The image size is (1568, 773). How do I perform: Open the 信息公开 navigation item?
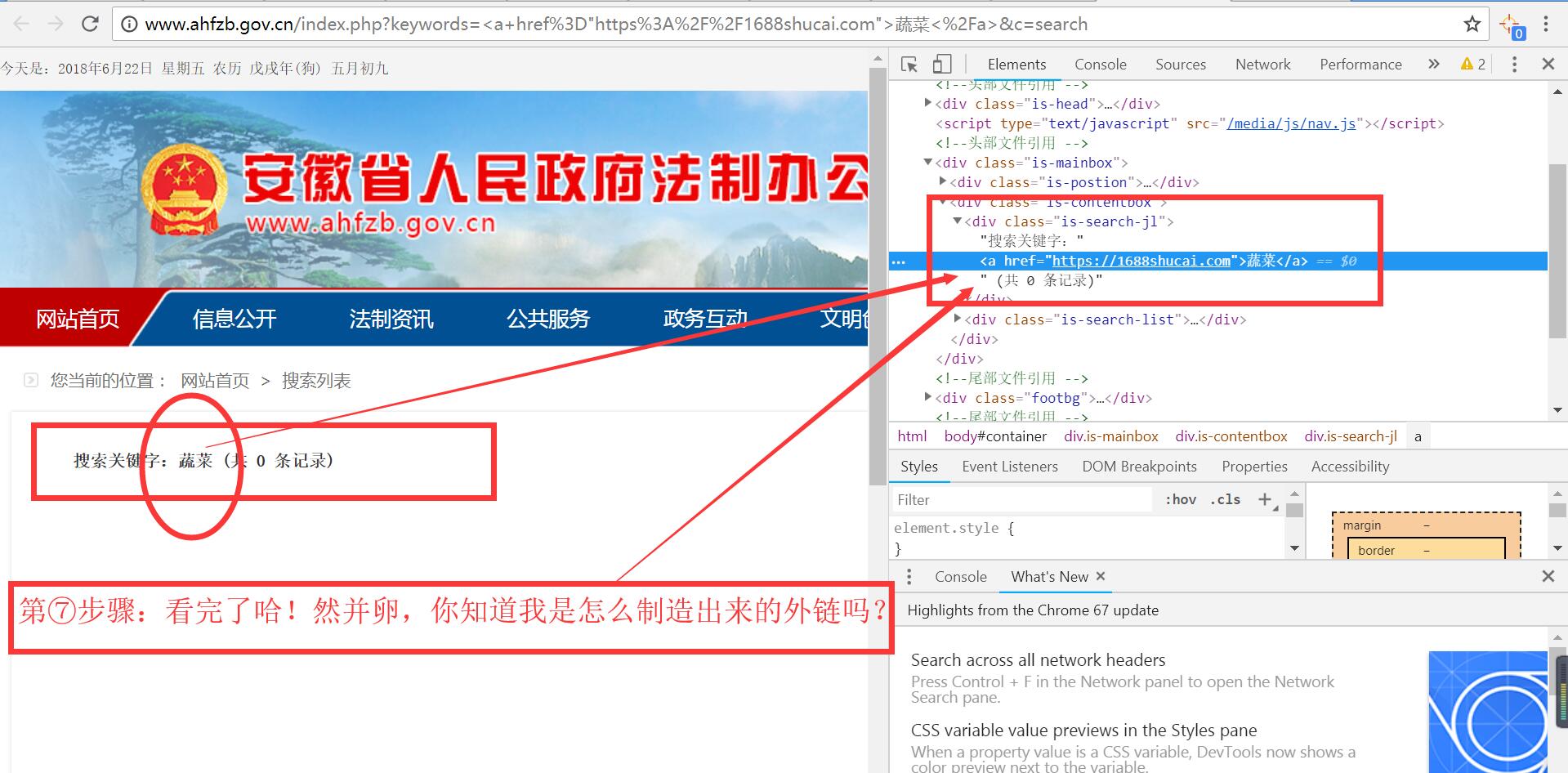click(235, 319)
